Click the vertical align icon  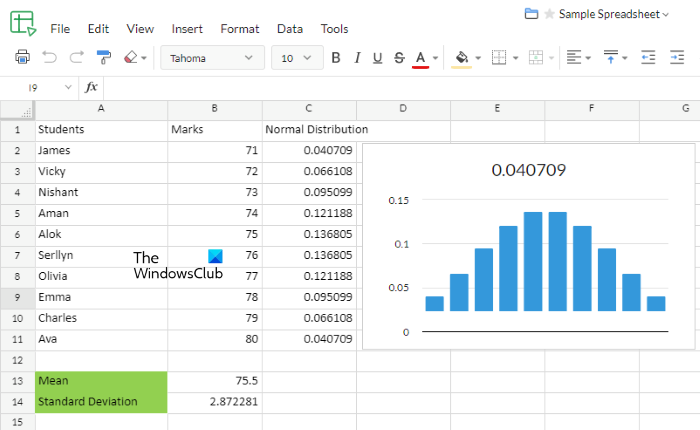[610, 57]
